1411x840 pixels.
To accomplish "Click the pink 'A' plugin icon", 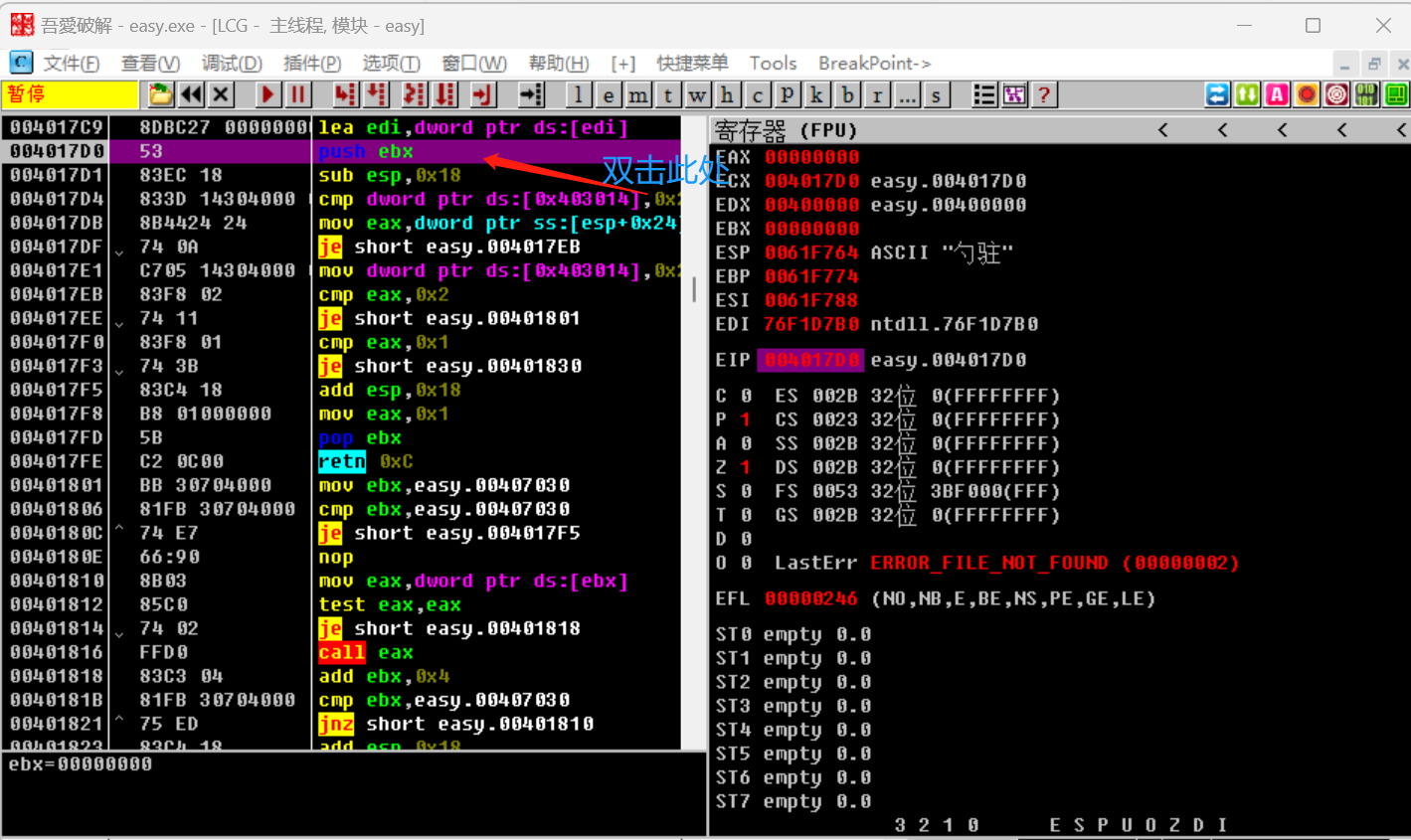I will [x=1277, y=94].
